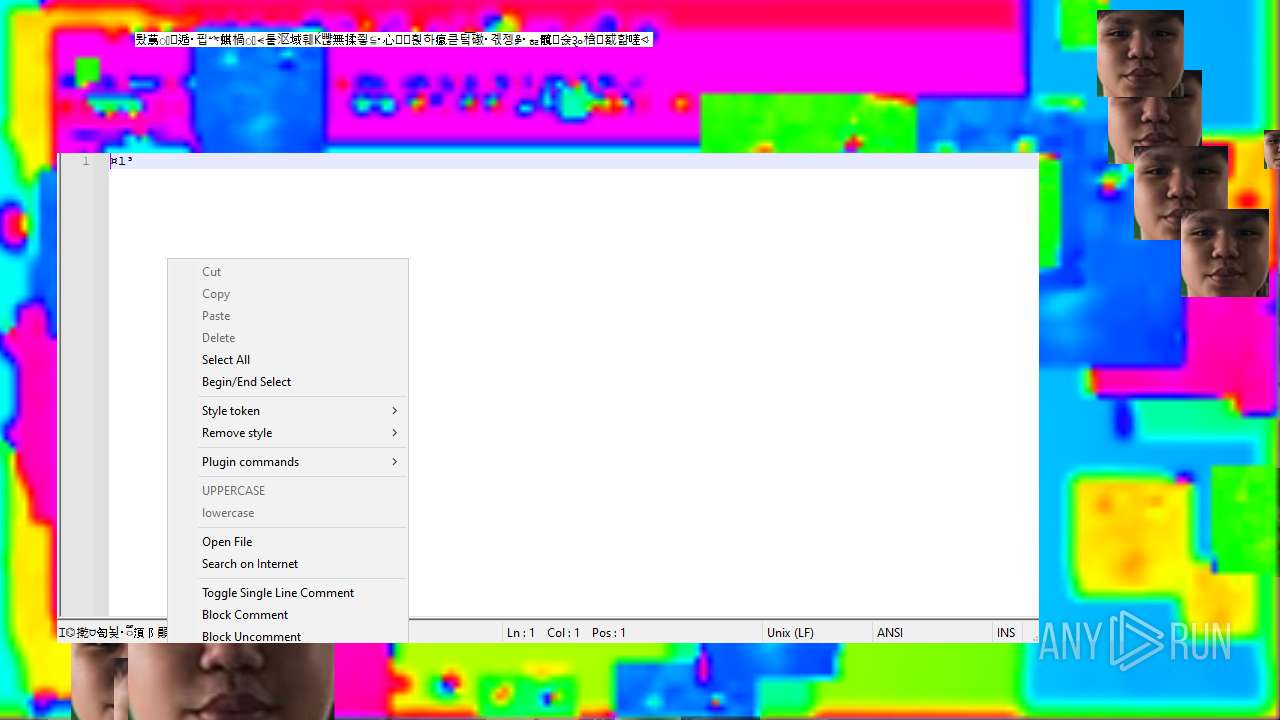Click garbled title text at top

(x=393, y=40)
